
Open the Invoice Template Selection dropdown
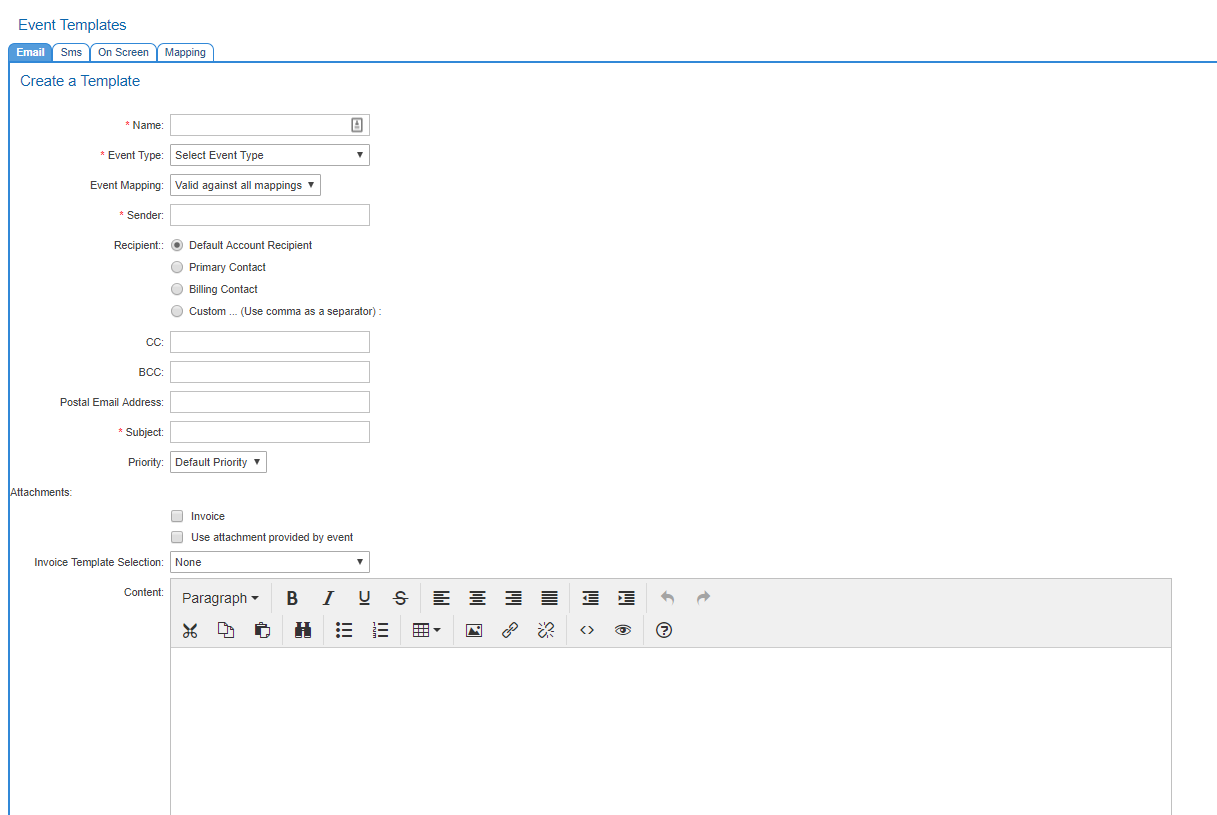point(270,562)
